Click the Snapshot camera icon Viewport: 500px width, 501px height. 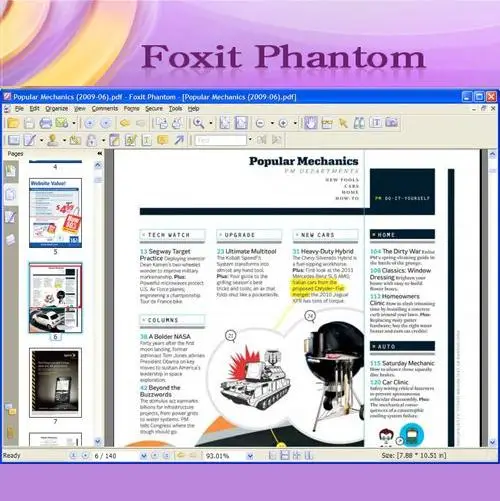(392, 123)
